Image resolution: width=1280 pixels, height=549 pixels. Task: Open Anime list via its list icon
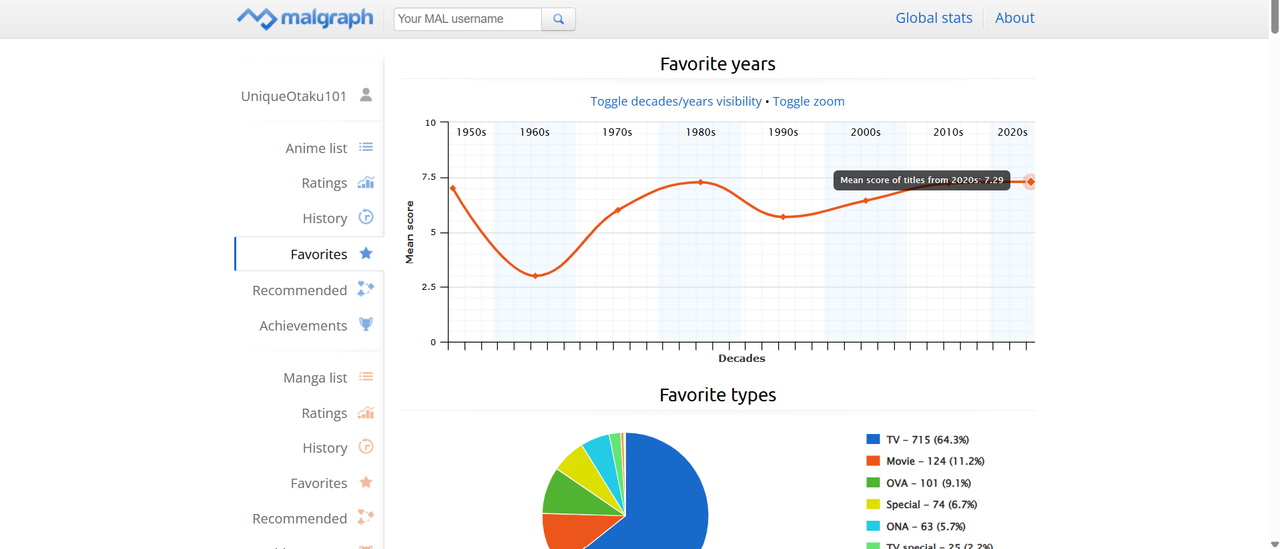point(366,147)
